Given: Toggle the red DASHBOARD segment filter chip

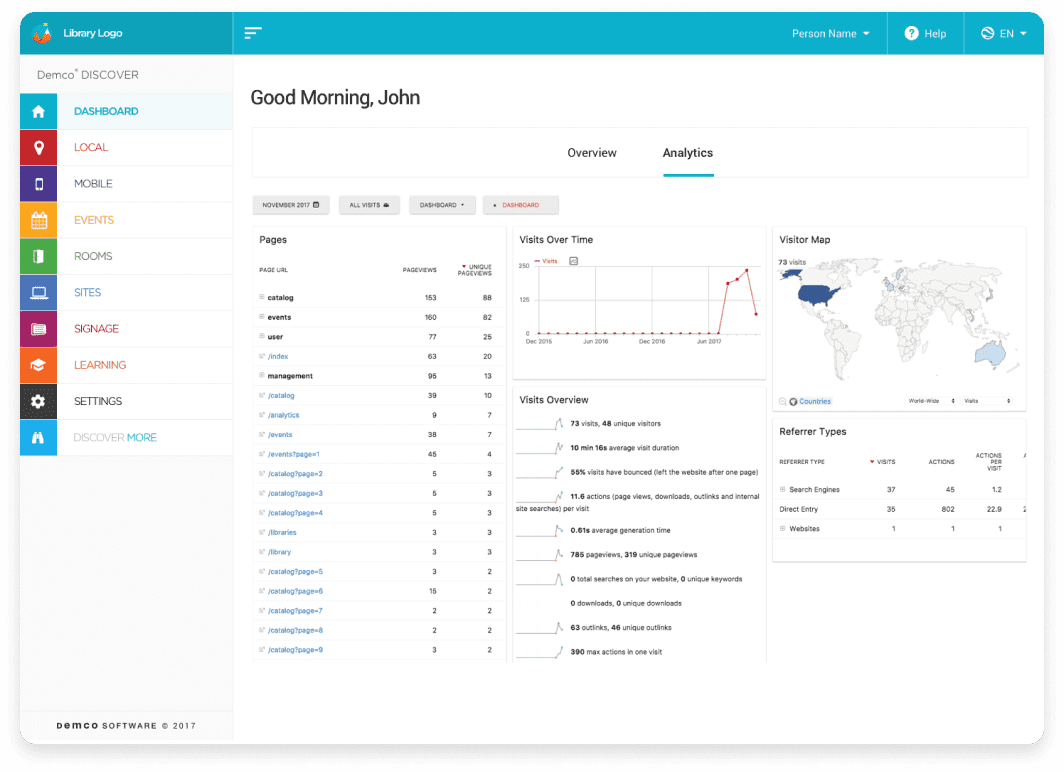Looking at the screenshot, I should [x=518, y=204].
